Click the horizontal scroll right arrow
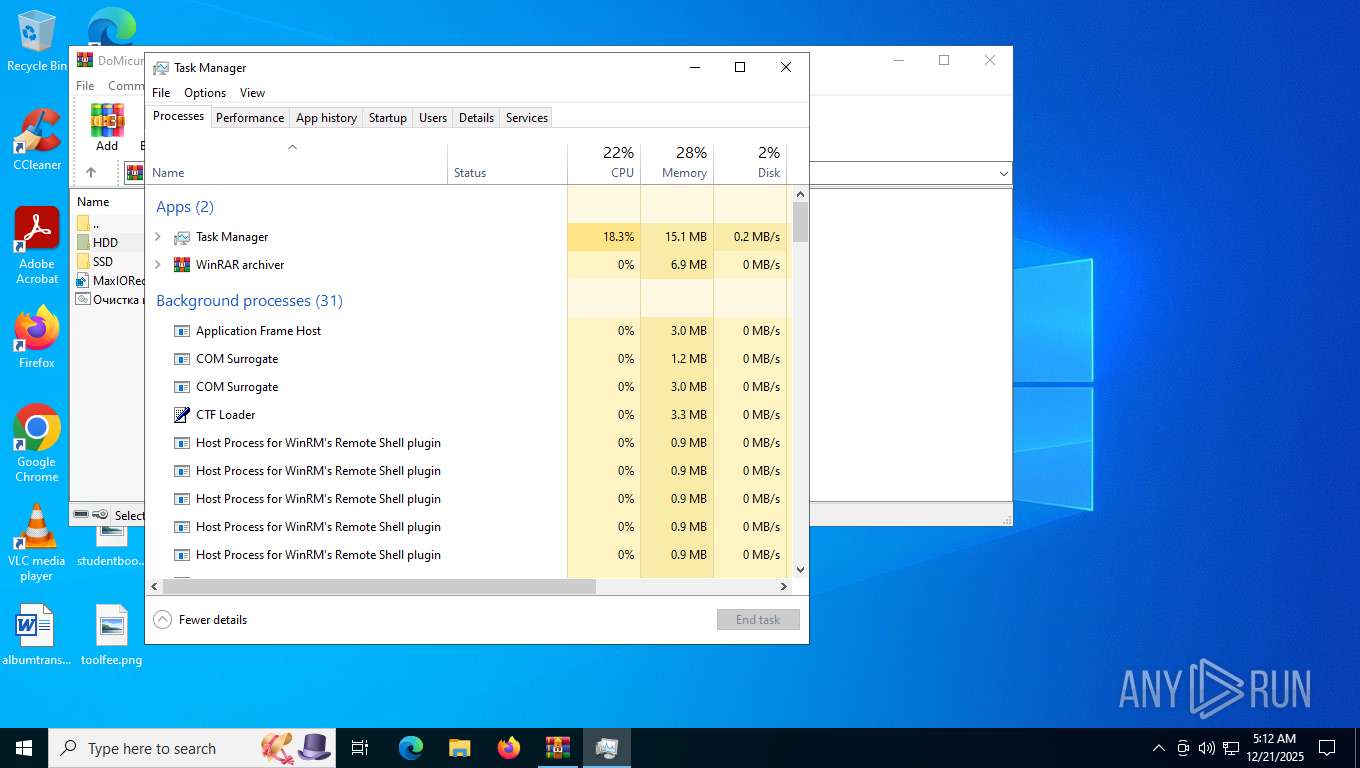Screen dimensions: 1360x768 [785, 587]
